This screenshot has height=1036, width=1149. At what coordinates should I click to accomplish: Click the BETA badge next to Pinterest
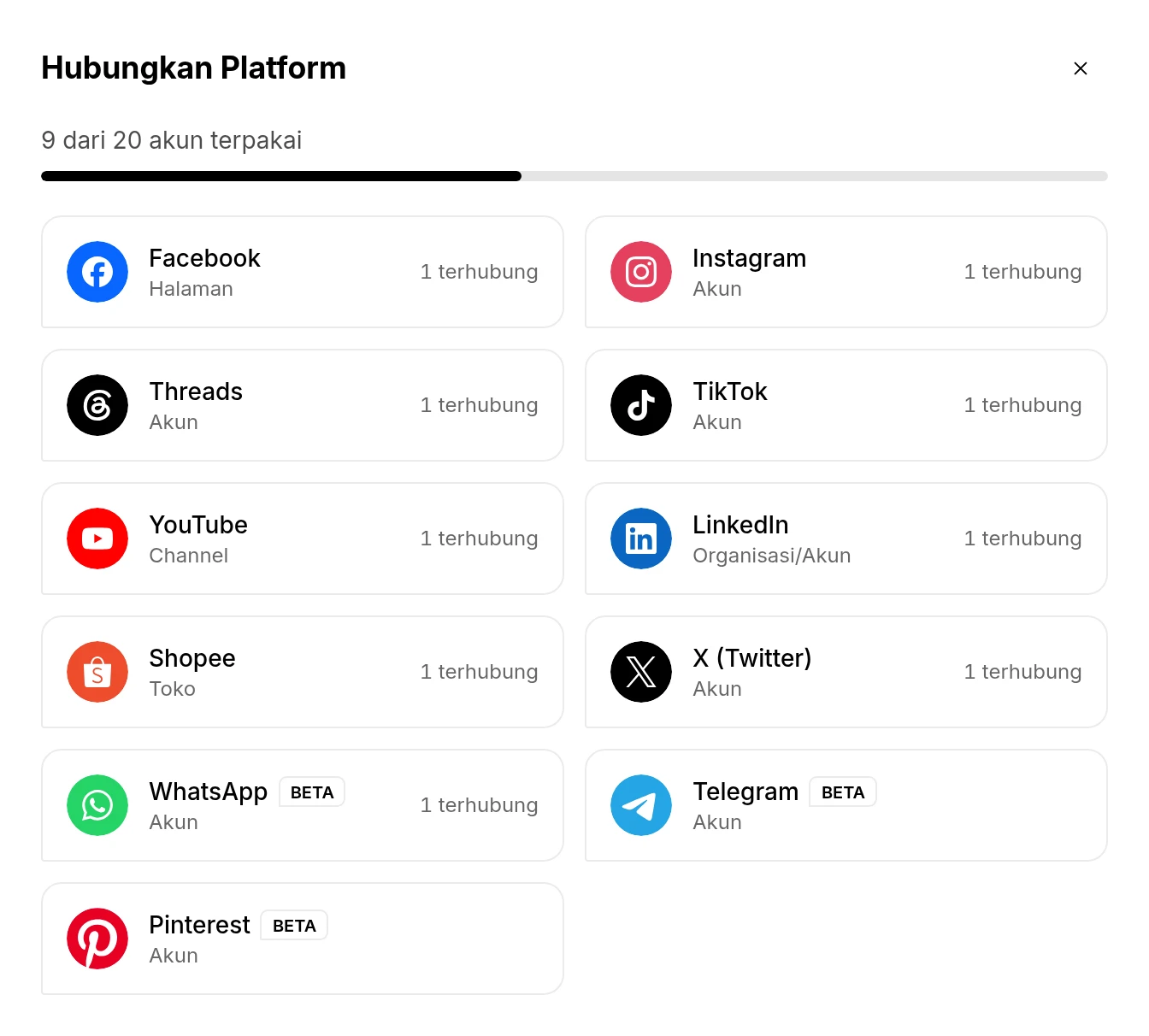294,926
